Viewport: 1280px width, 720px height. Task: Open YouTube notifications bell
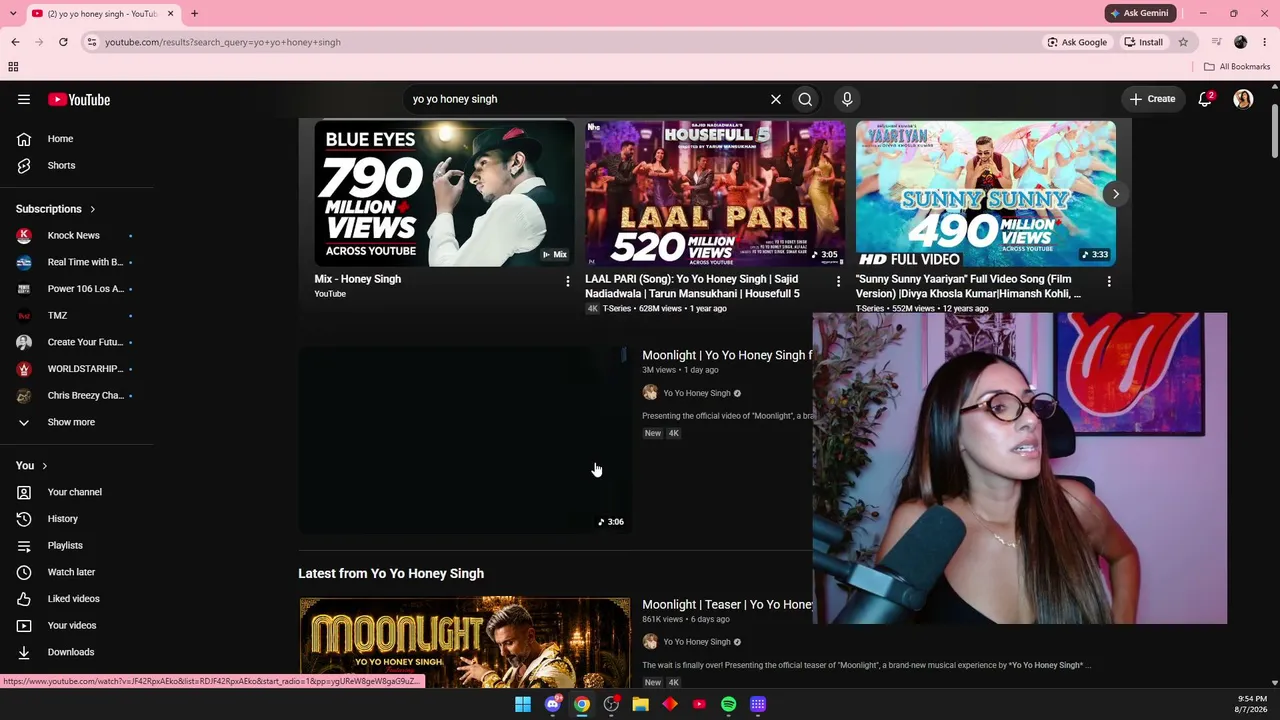click(x=1205, y=99)
